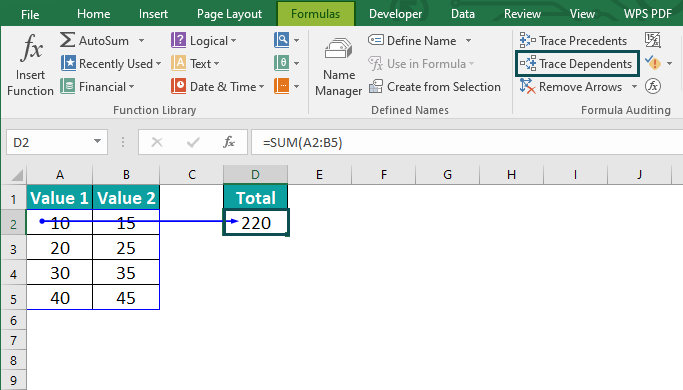Switch to the Home tab
The height and width of the screenshot is (390, 683).
(x=93, y=14)
